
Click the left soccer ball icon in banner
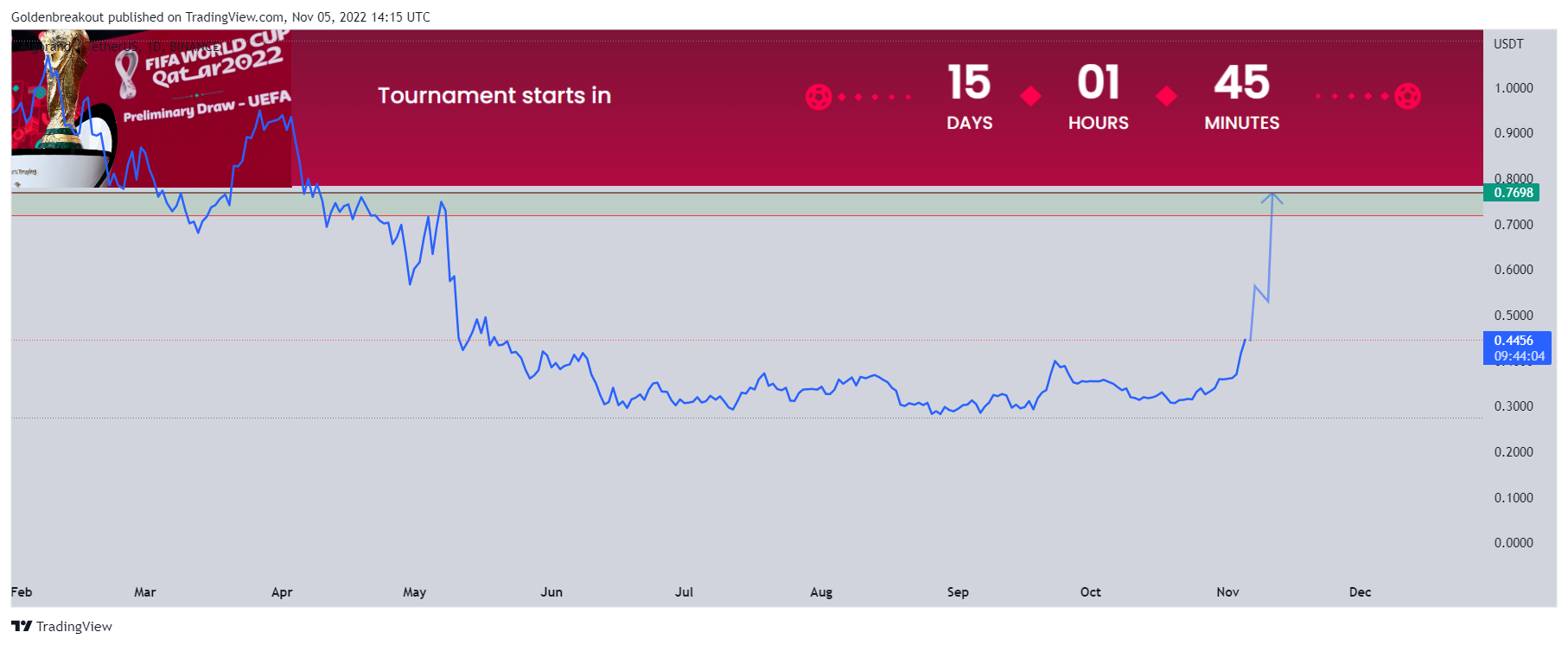(x=819, y=97)
